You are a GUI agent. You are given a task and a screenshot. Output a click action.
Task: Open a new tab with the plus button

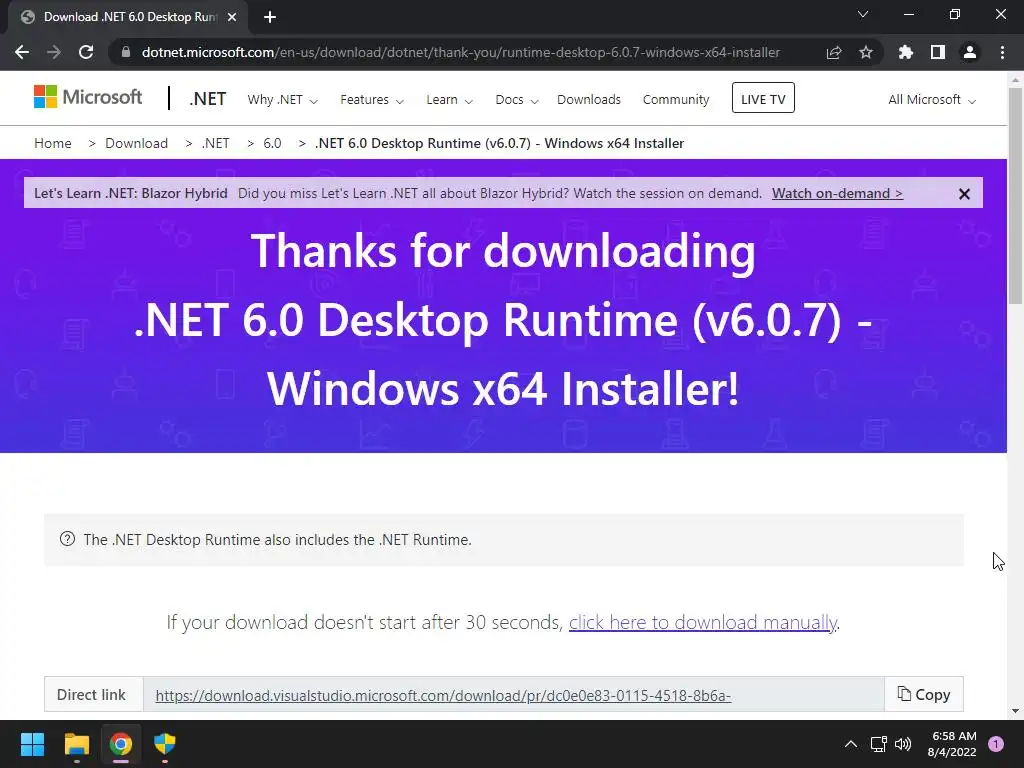pos(270,17)
